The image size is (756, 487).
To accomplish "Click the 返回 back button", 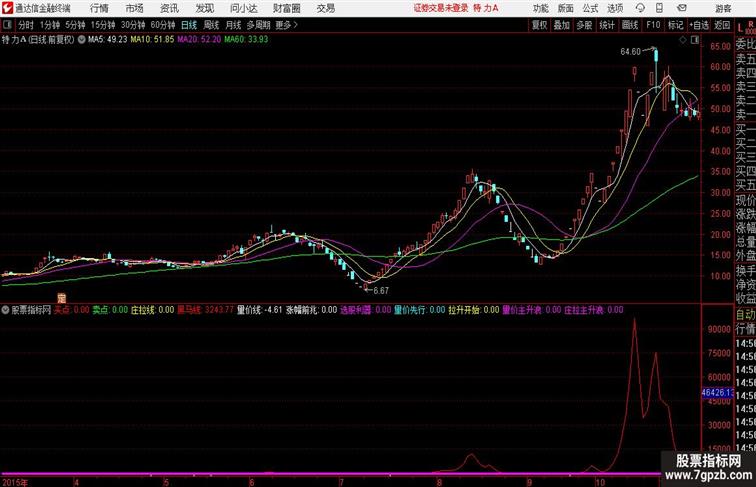I will point(722,25).
